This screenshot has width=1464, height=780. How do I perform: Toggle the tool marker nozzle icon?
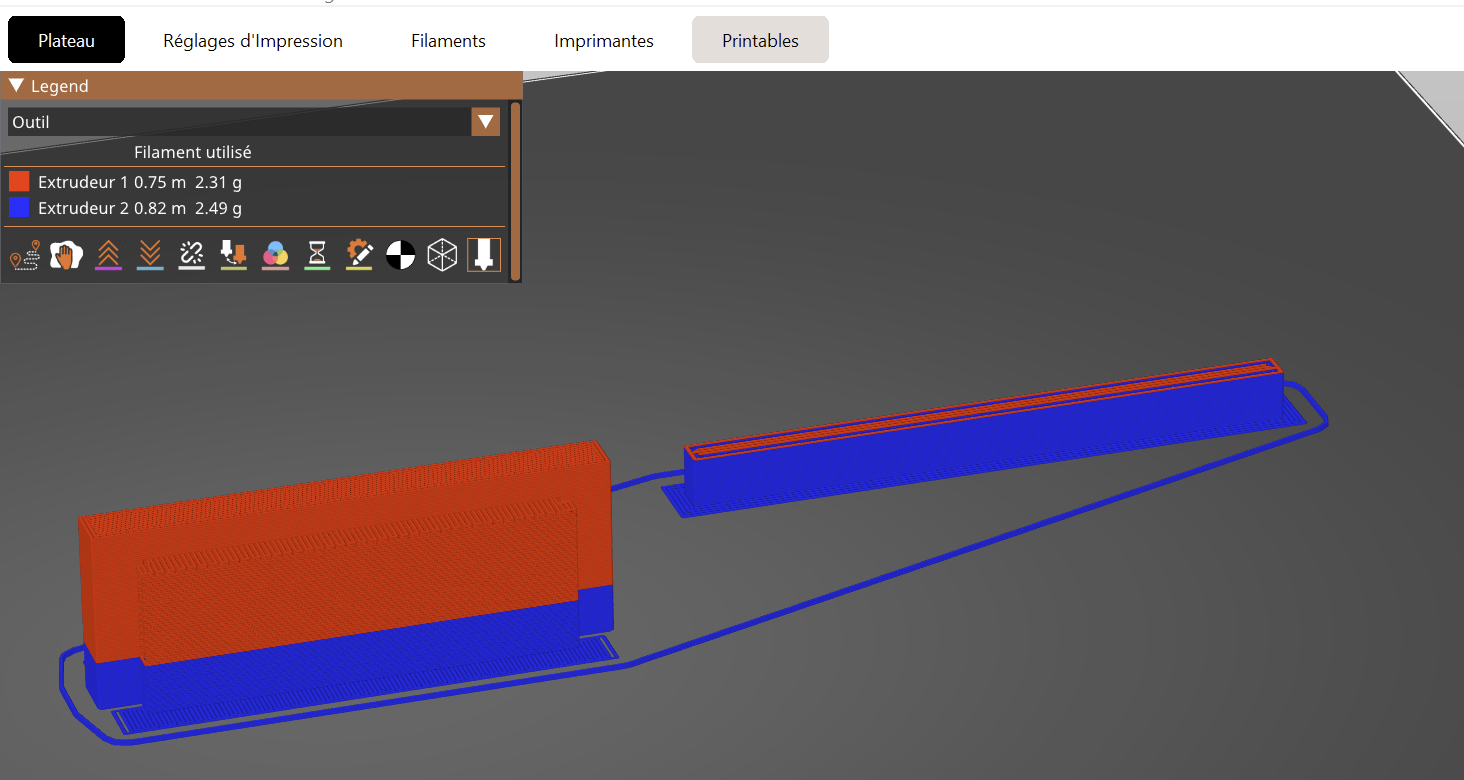484,255
